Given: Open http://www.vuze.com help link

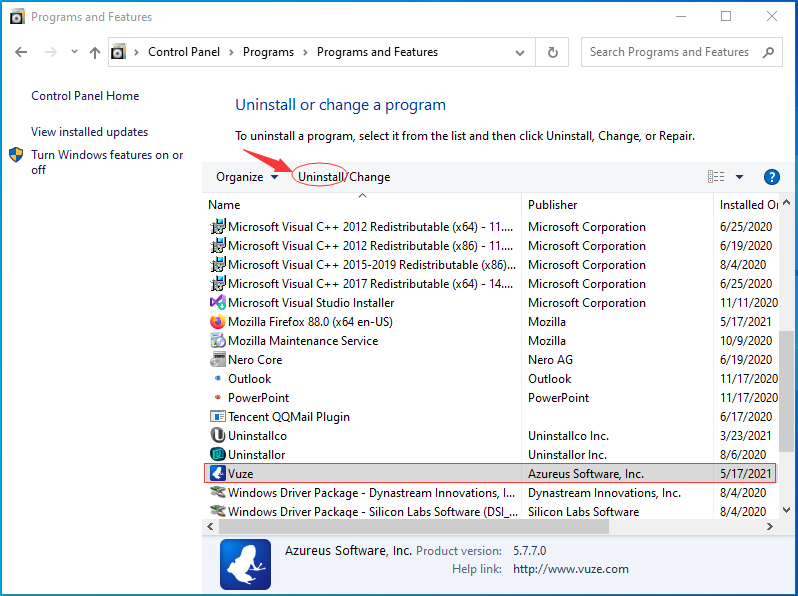Looking at the screenshot, I should coord(571,569).
